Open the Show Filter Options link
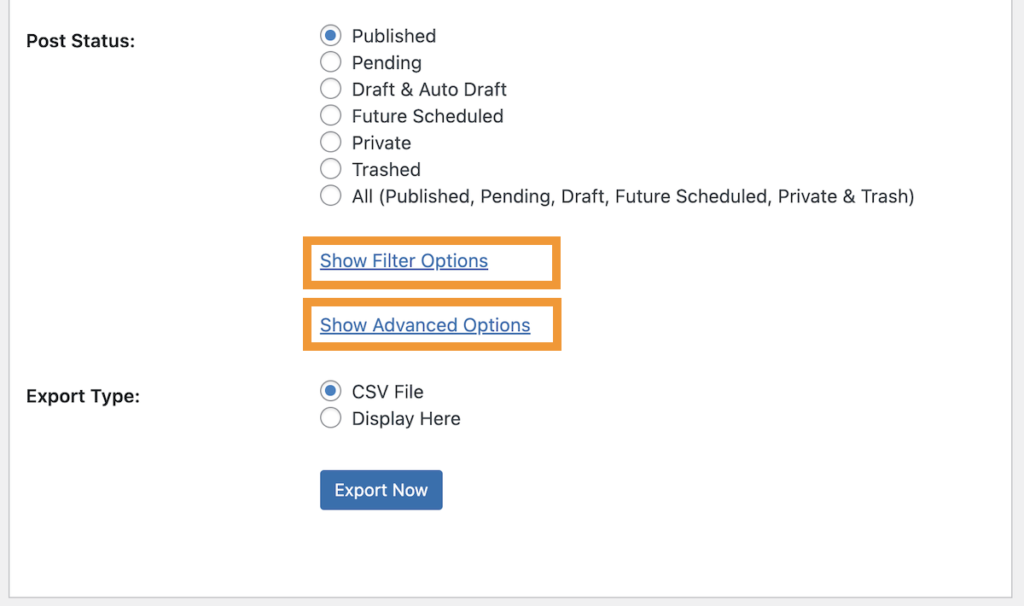The image size is (1024, 606). 404,261
